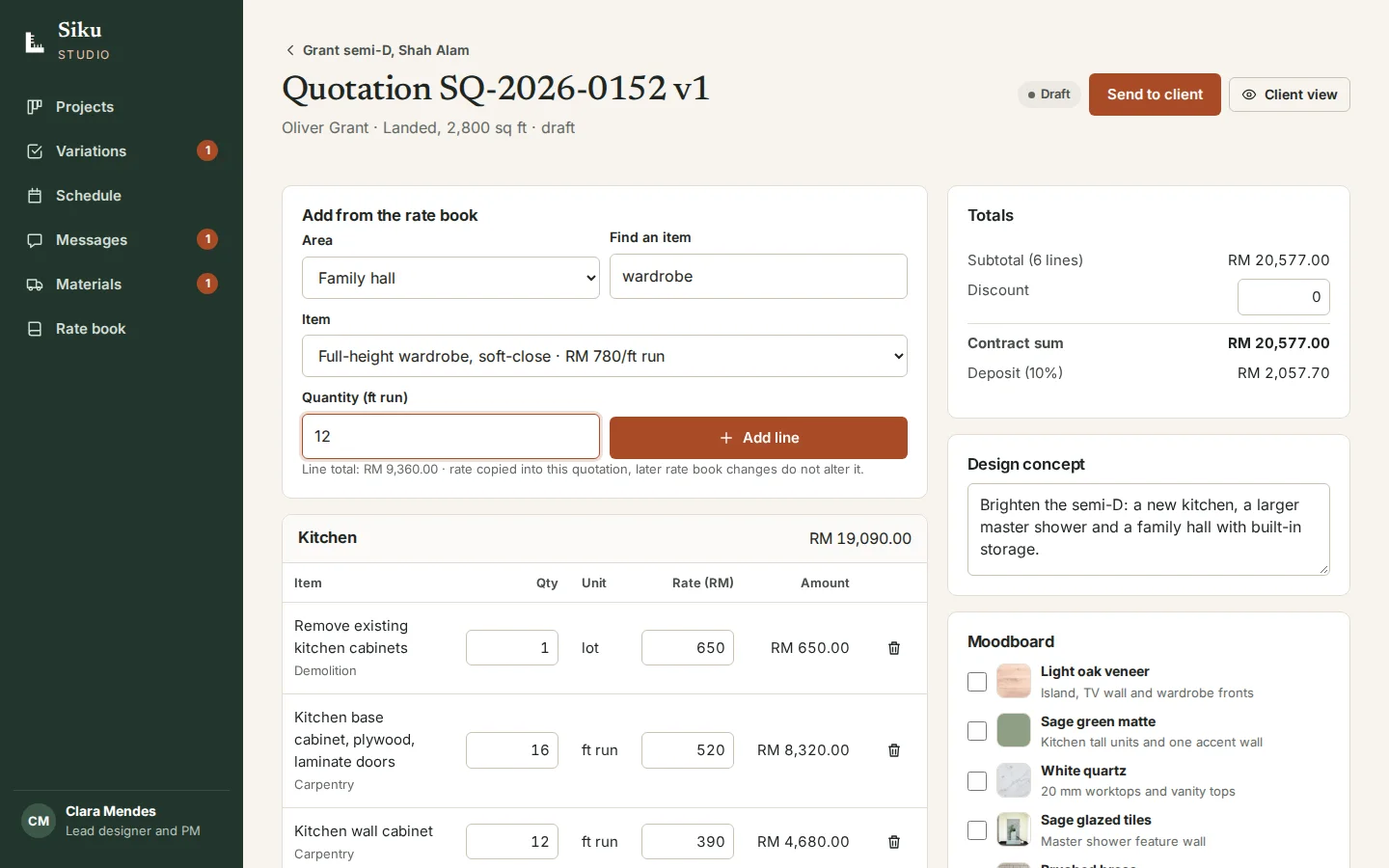
Task: Open the Materials page
Action: [122, 285]
